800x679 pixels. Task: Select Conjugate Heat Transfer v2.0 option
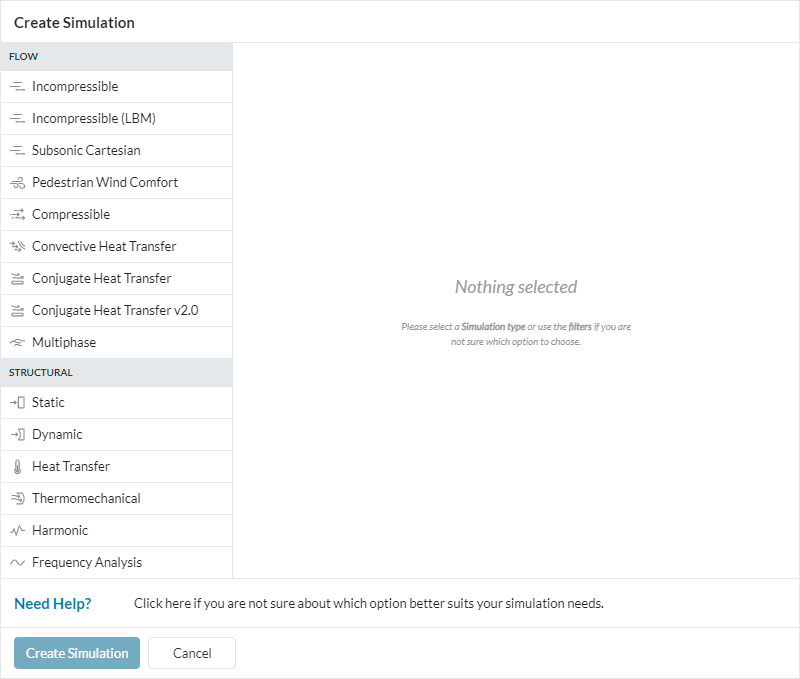coord(115,311)
